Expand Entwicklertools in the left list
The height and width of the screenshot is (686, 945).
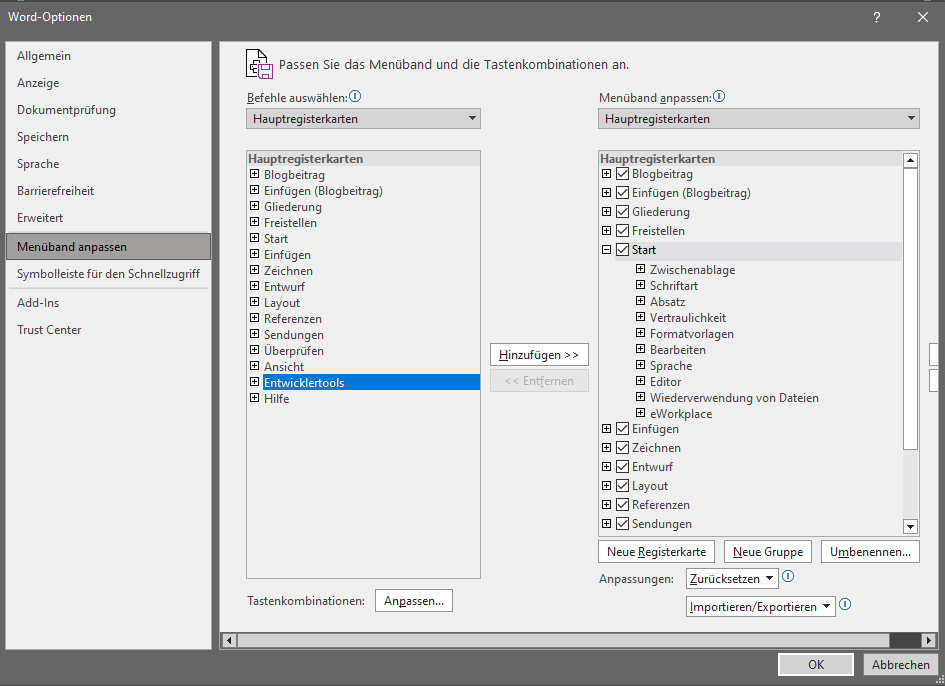255,383
